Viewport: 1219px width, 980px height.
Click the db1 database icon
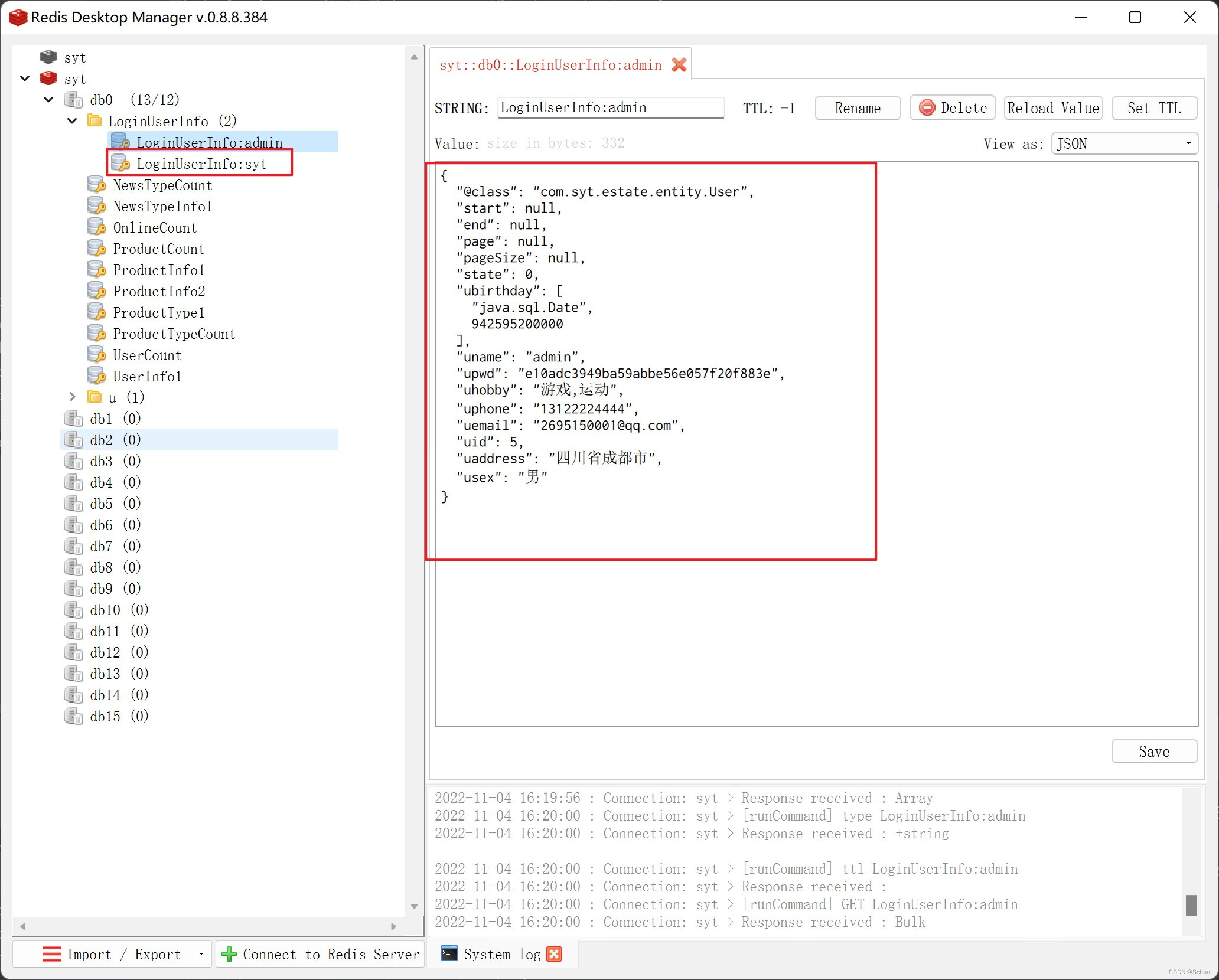click(x=73, y=419)
